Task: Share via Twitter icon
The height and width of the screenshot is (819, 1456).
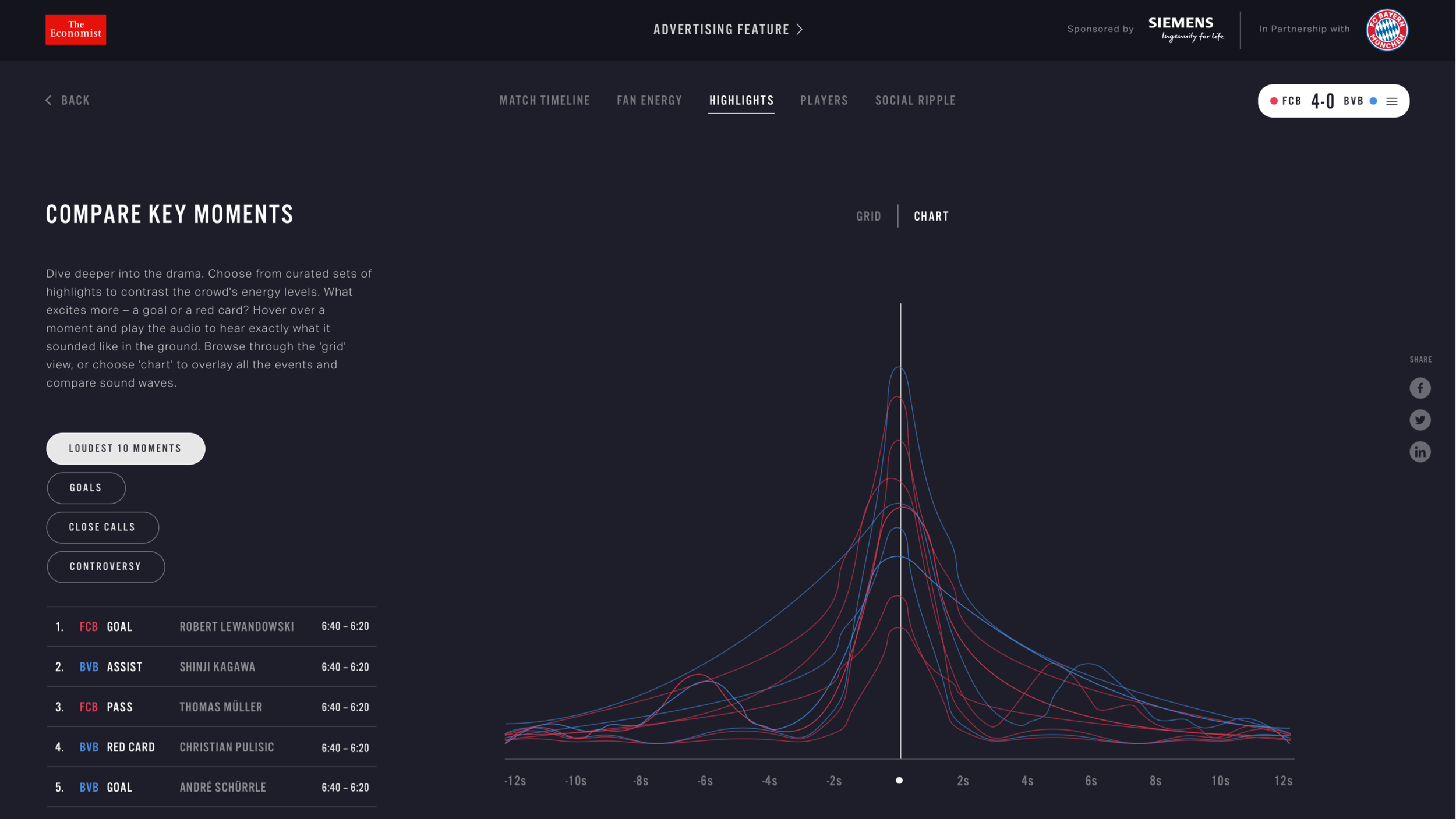Action: click(1419, 420)
